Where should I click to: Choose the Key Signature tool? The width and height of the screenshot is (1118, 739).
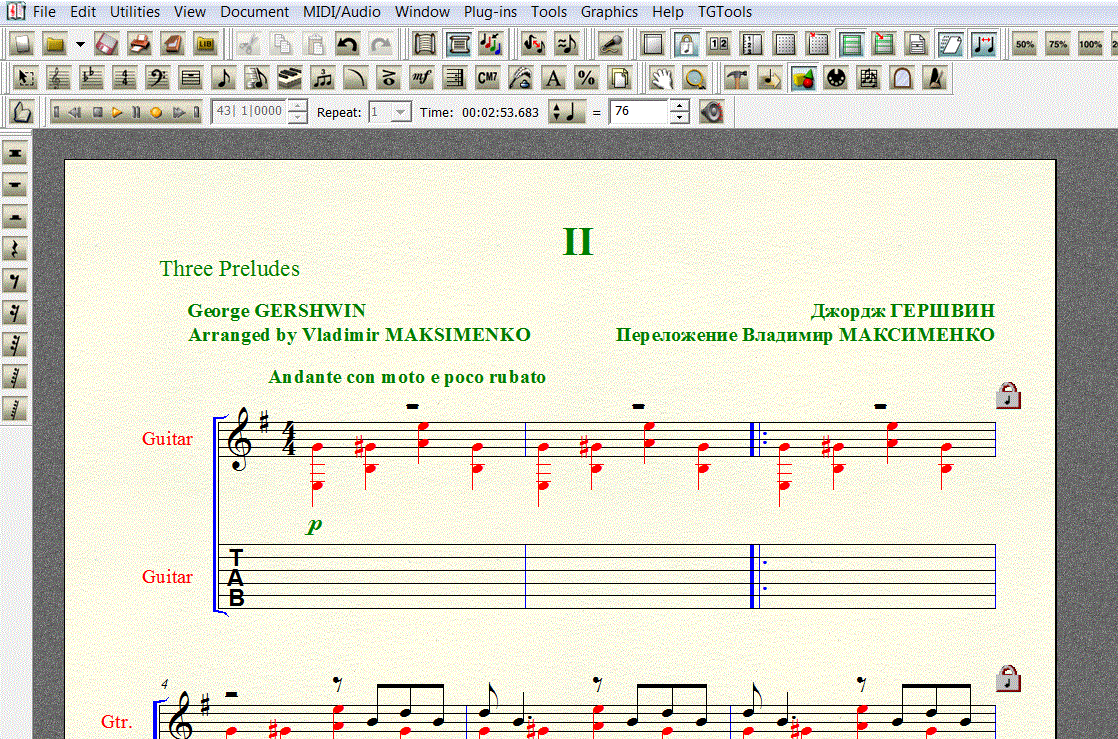(x=91, y=78)
